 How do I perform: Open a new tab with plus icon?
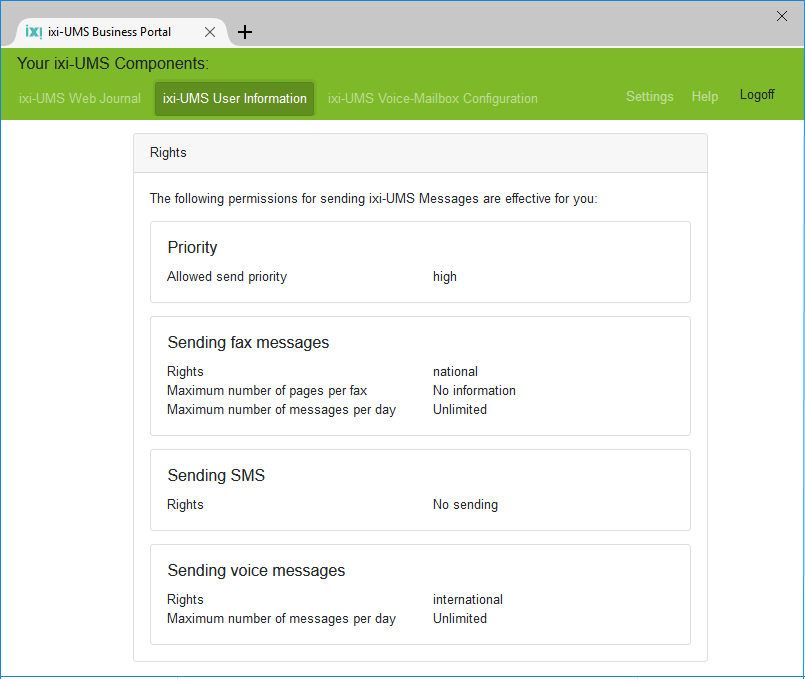pyautogui.click(x=245, y=32)
